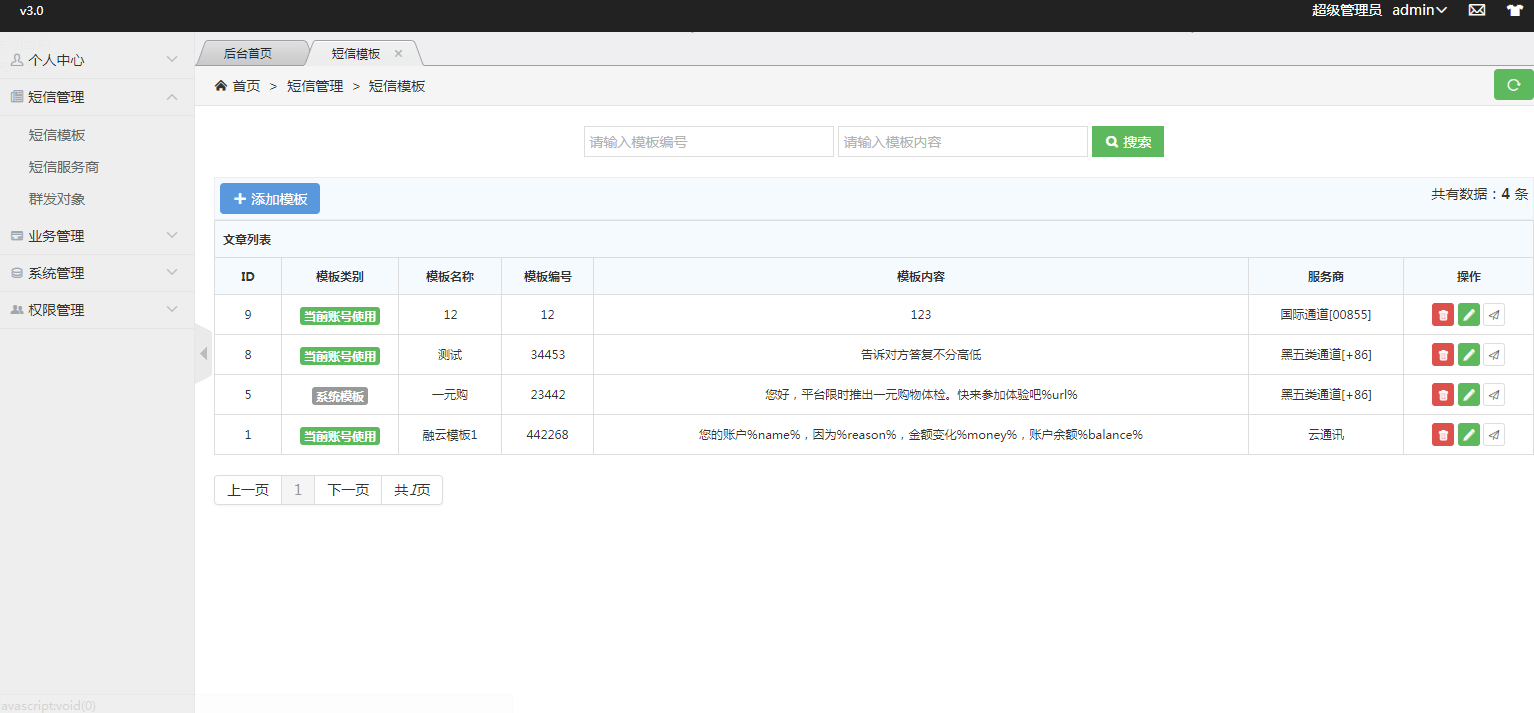Viewport: 1534px width, 713px height.
Task: Edit the 测试 template row
Action: (1468, 355)
